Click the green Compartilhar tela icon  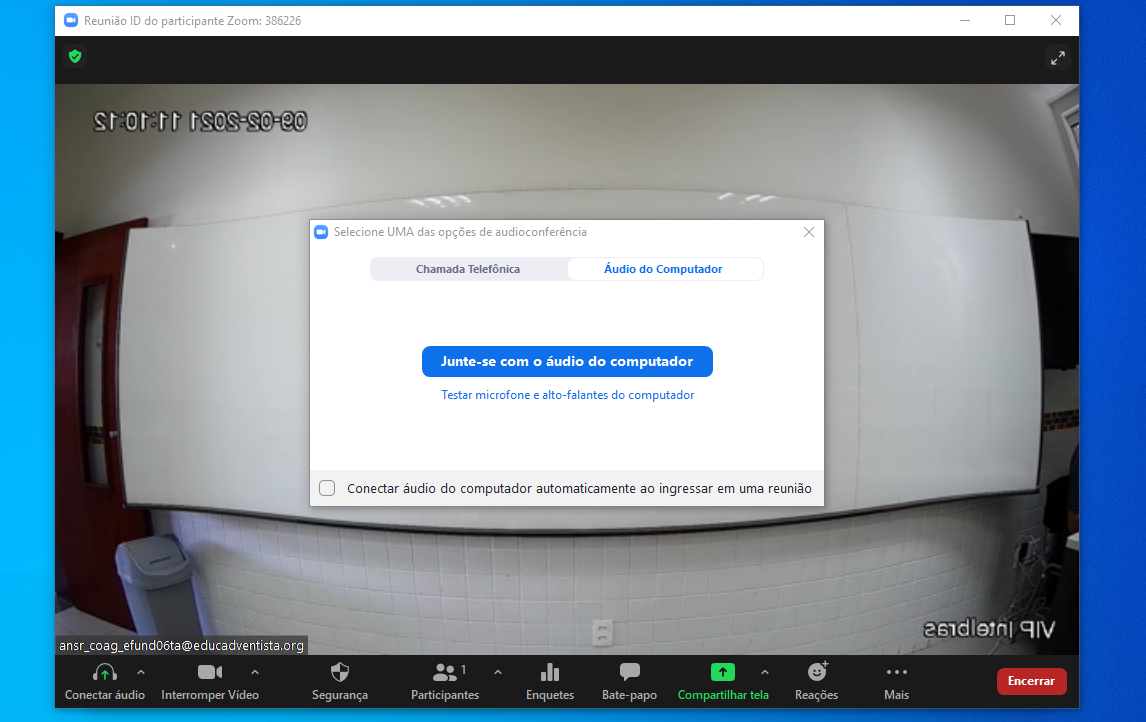click(722, 673)
